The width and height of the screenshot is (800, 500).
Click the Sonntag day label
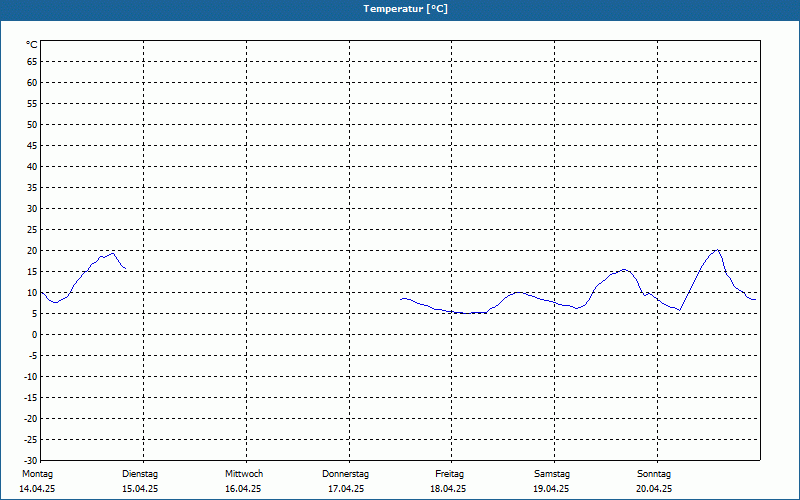click(654, 474)
